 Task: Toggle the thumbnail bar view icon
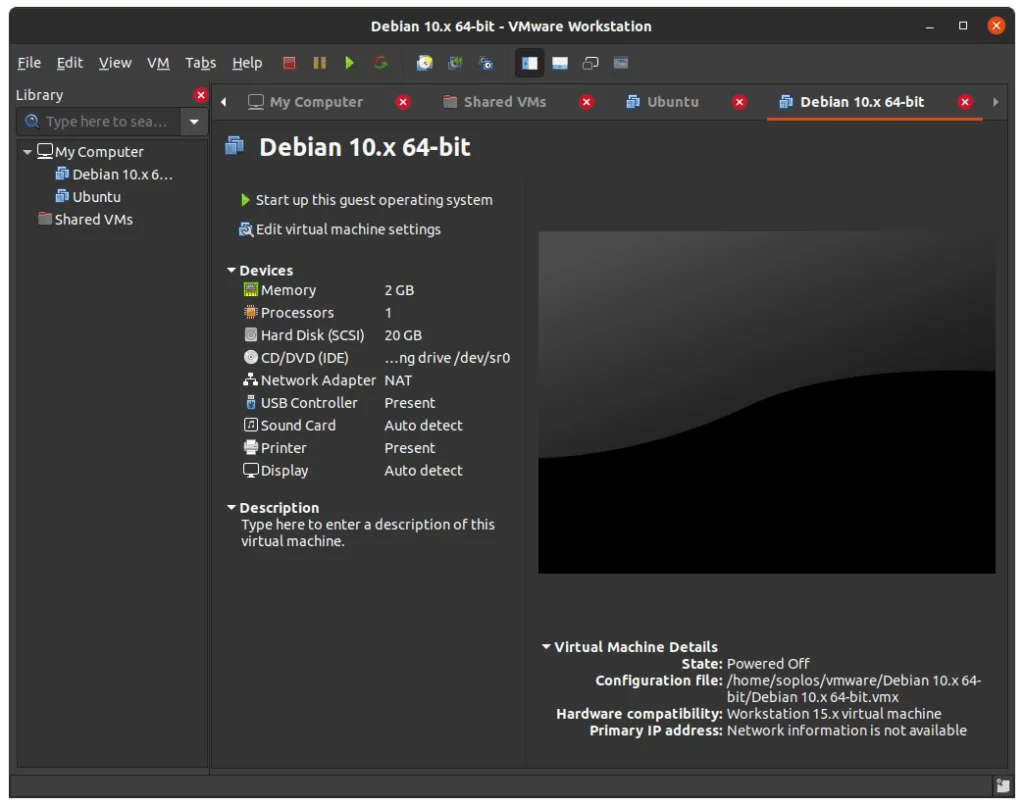[x=560, y=63]
